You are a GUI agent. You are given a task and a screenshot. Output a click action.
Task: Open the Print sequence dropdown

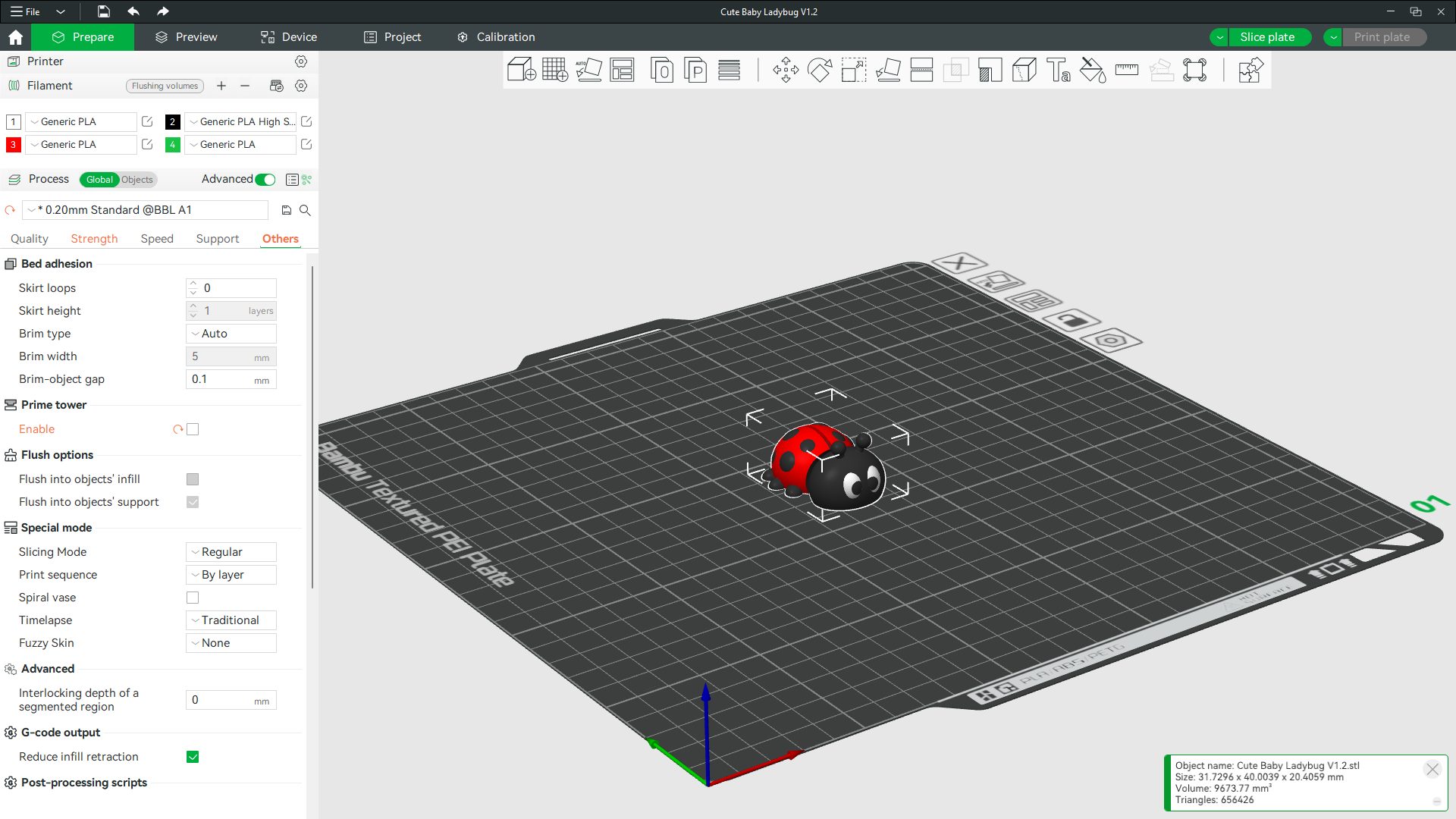231,575
